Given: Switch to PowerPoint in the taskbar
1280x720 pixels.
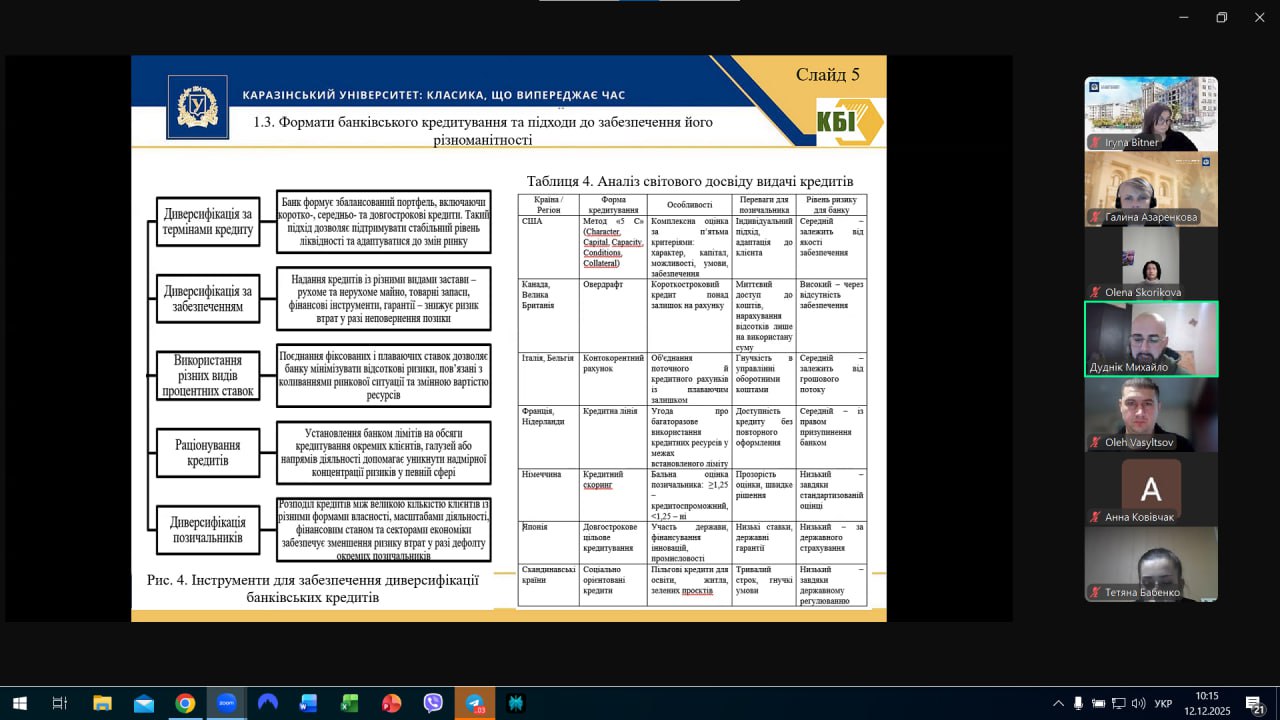Looking at the screenshot, I should coord(391,703).
